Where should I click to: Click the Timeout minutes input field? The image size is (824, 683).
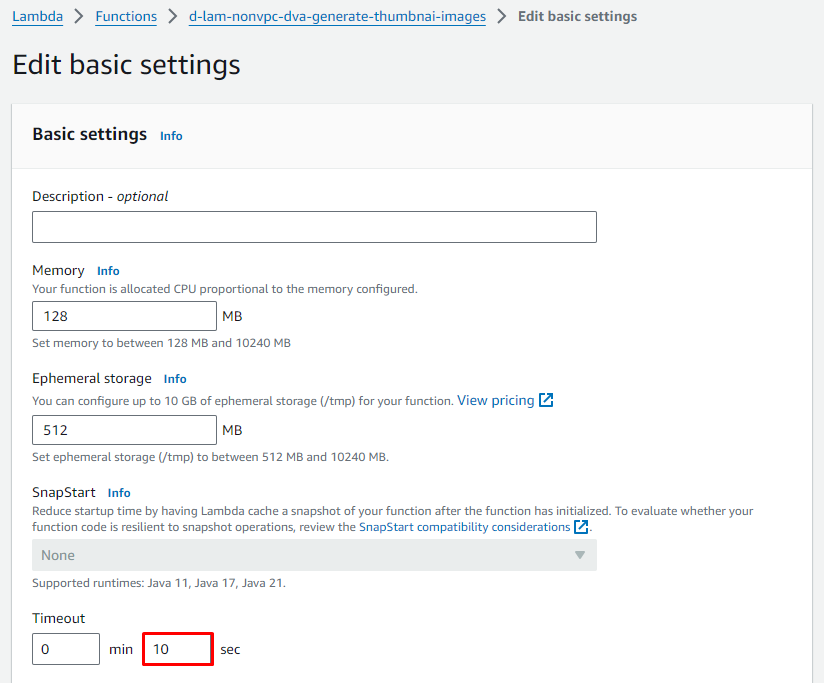[66, 649]
